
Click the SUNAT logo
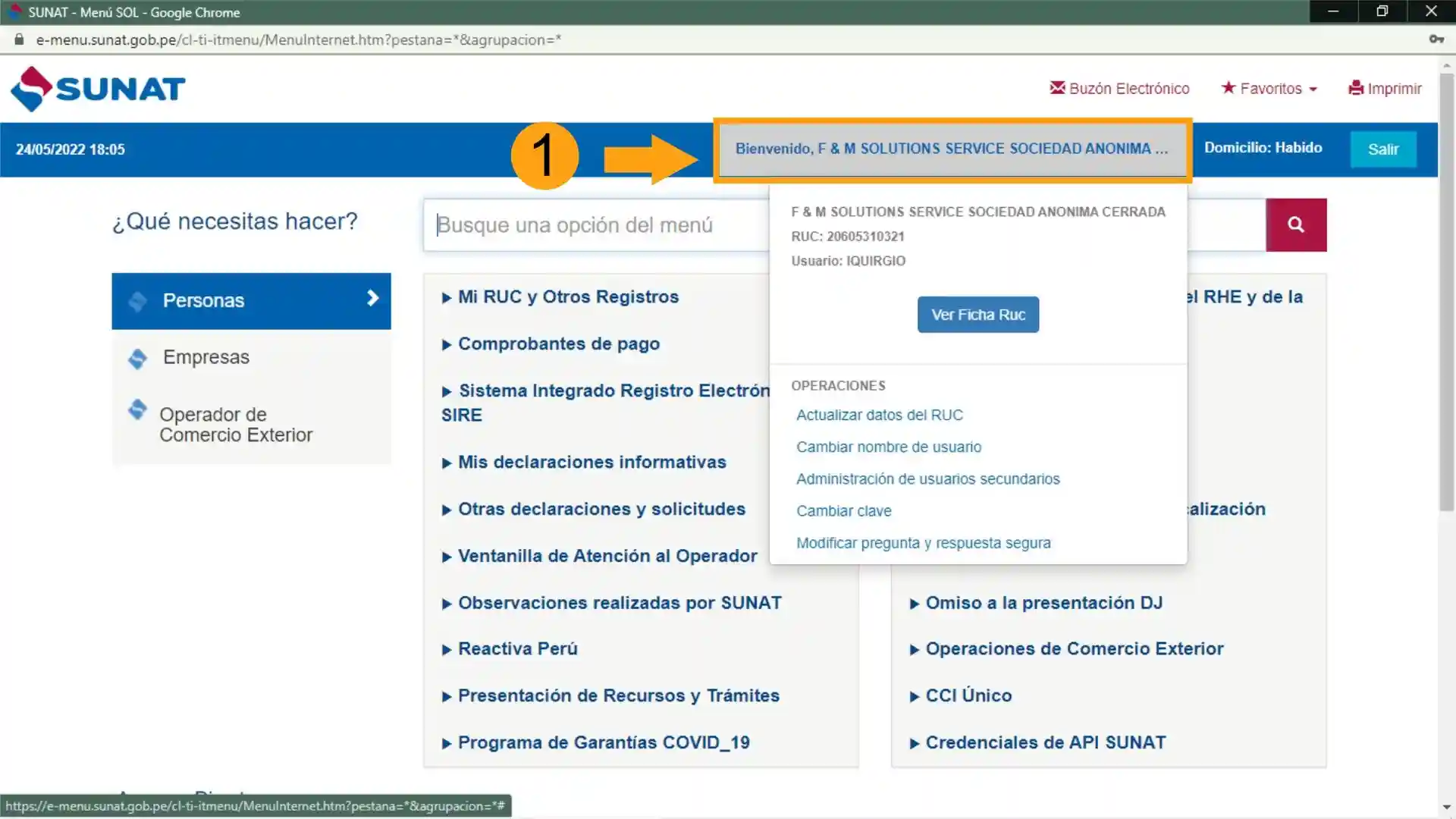98,89
